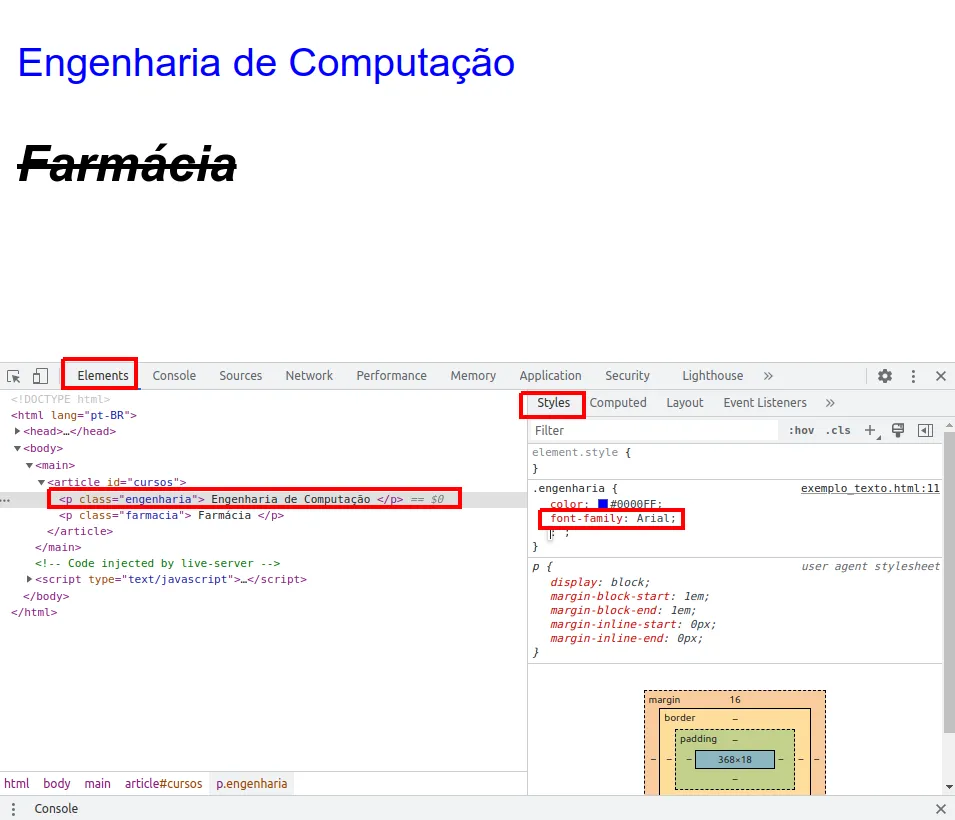This screenshot has width=955, height=820.
Task: Open the Console drawer three-dot menu
Action: tap(13, 809)
